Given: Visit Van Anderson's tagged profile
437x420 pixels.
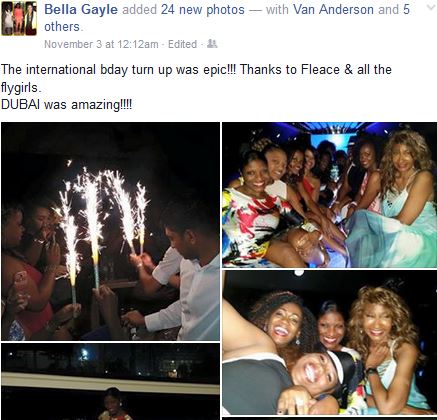Looking at the screenshot, I should pyautogui.click(x=333, y=10).
